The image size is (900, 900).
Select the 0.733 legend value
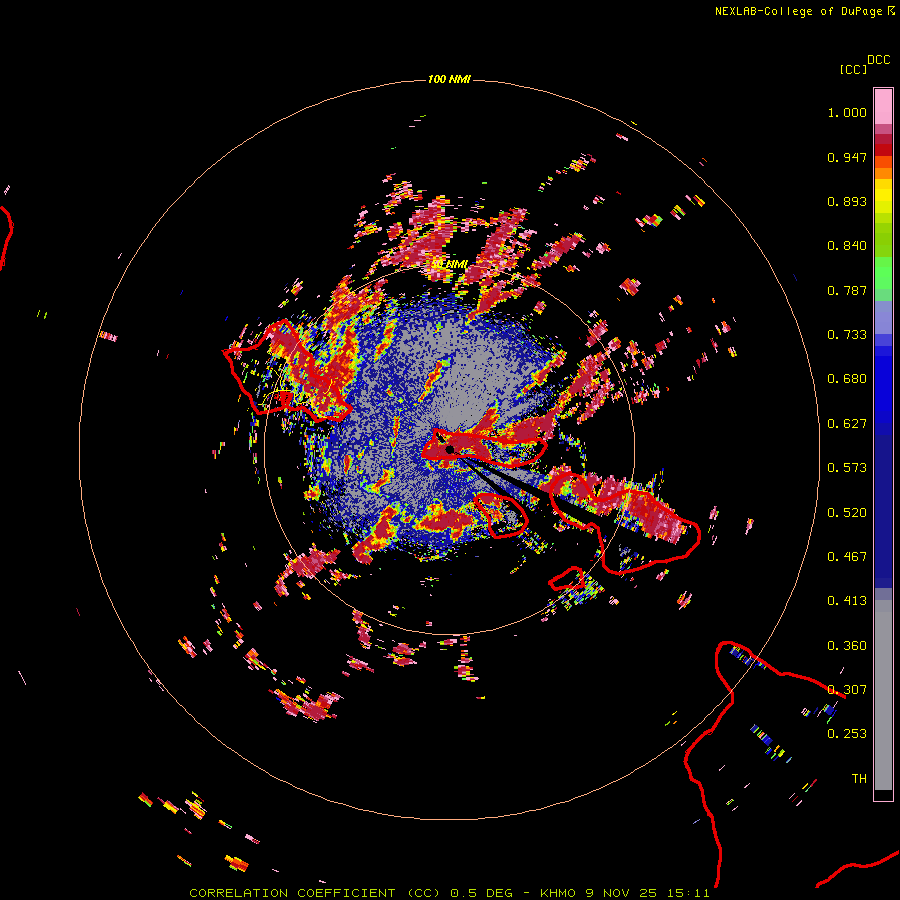click(x=847, y=335)
